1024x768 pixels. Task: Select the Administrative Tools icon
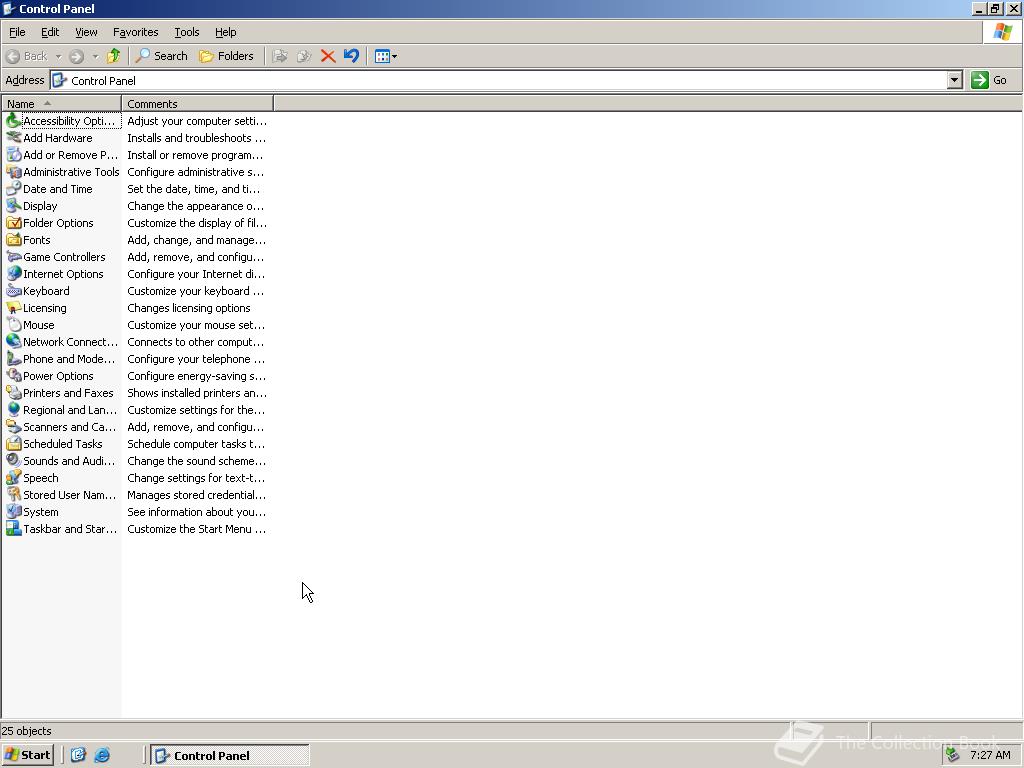coord(14,171)
